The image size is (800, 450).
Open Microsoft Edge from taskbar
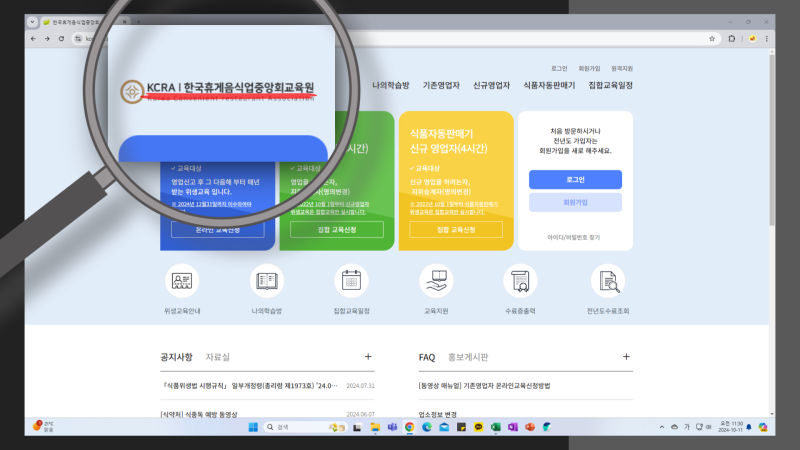(427, 427)
